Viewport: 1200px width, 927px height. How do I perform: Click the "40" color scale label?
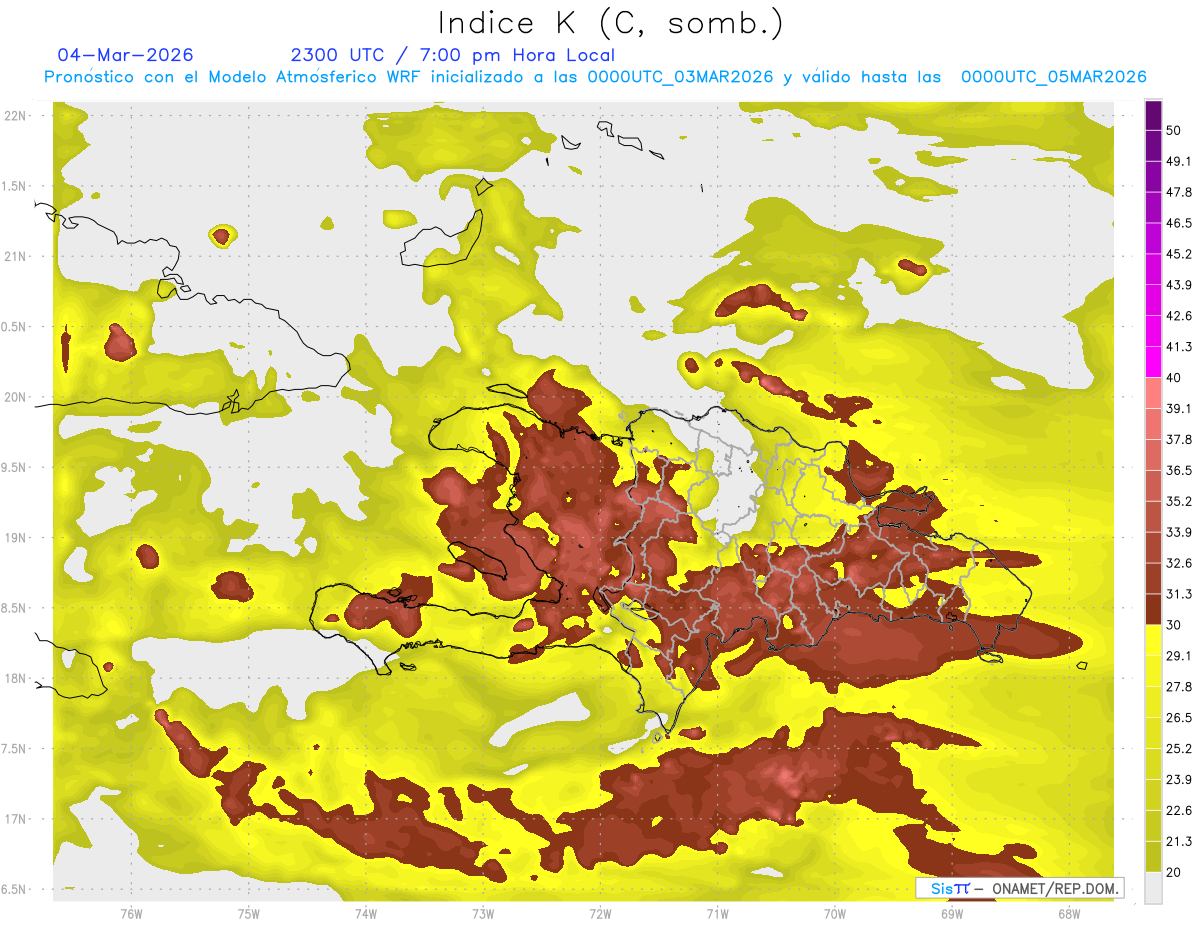[x=1175, y=378]
